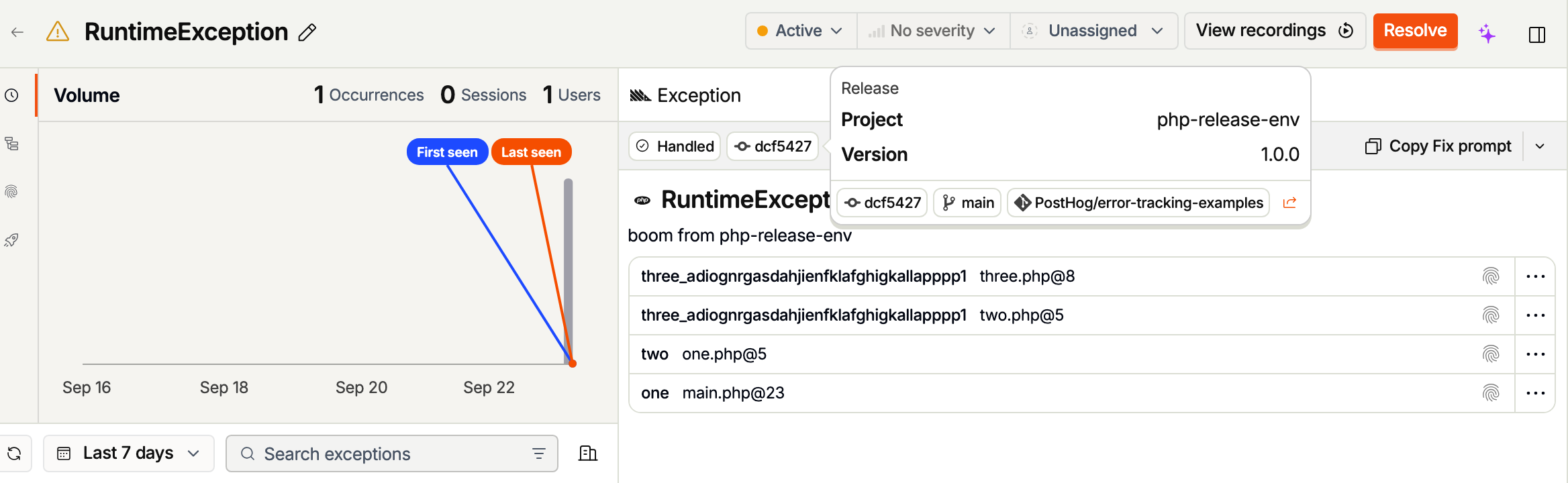Click the Resolve button
1568x483 pixels.
tap(1415, 31)
